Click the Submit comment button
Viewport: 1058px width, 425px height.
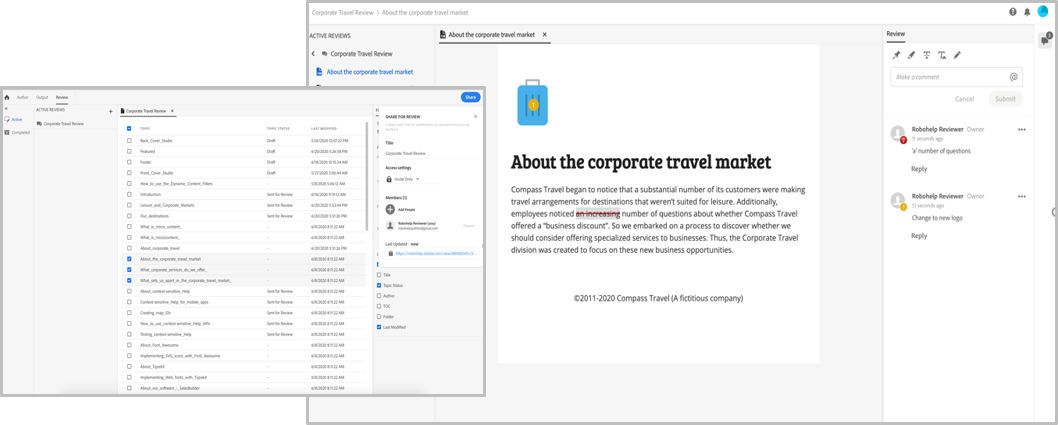click(1005, 99)
